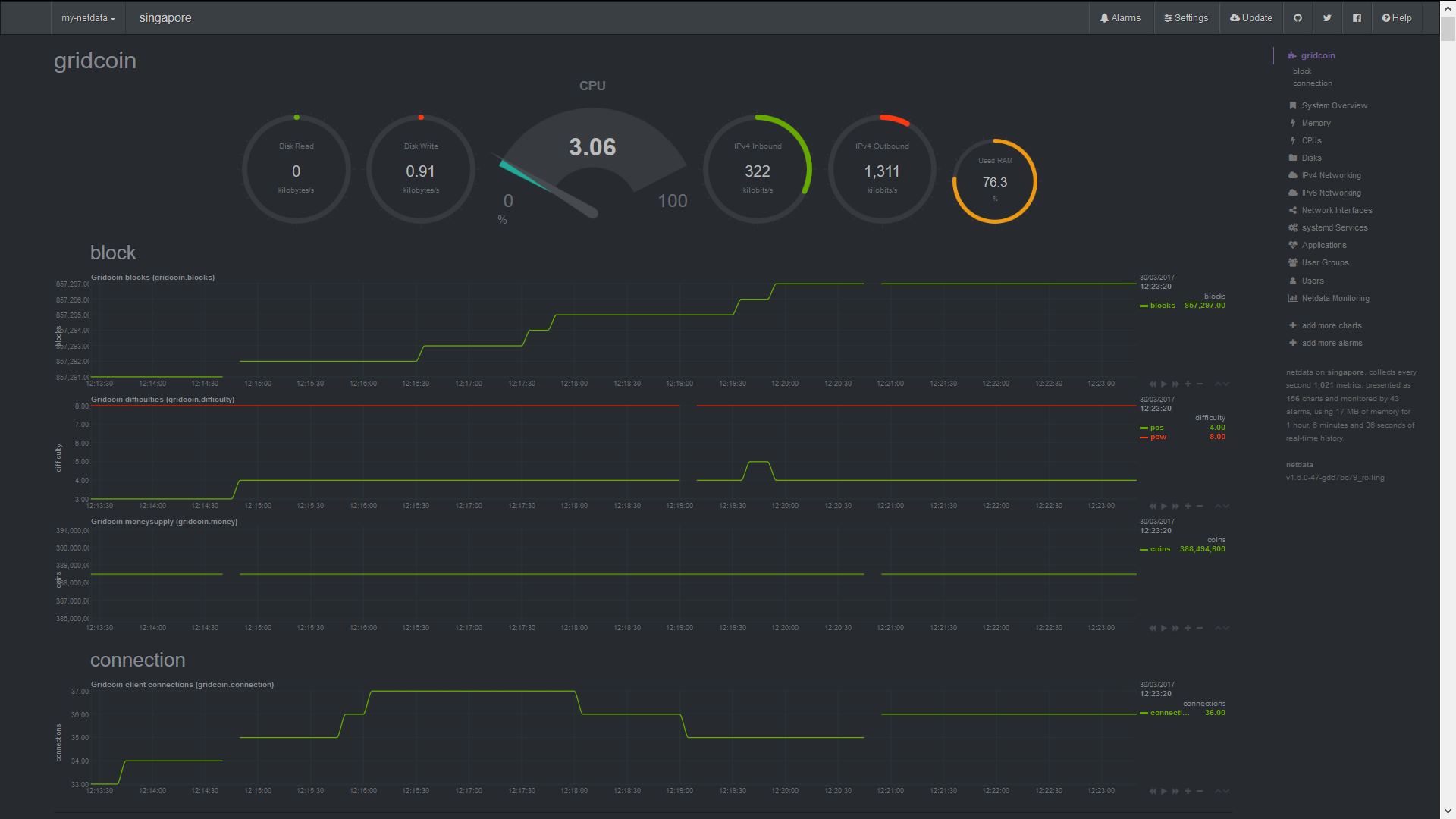1456x819 pixels.
Task: Toggle the pow dimension in difficulty legend
Action: click(1157, 437)
